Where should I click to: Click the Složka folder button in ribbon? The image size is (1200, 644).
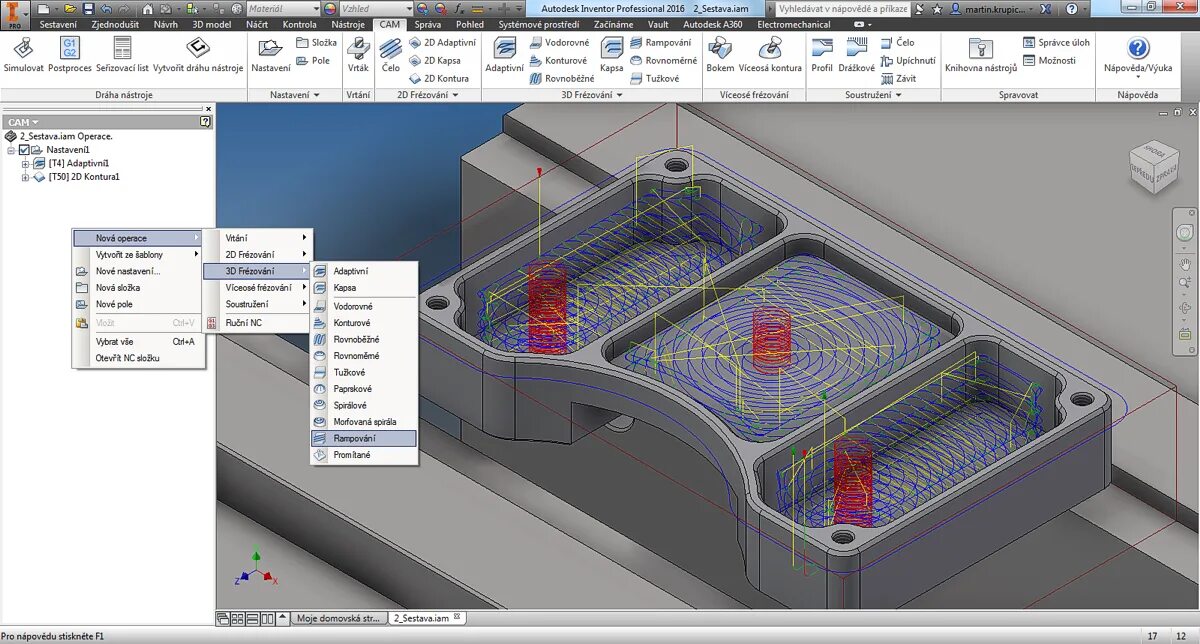click(317, 43)
